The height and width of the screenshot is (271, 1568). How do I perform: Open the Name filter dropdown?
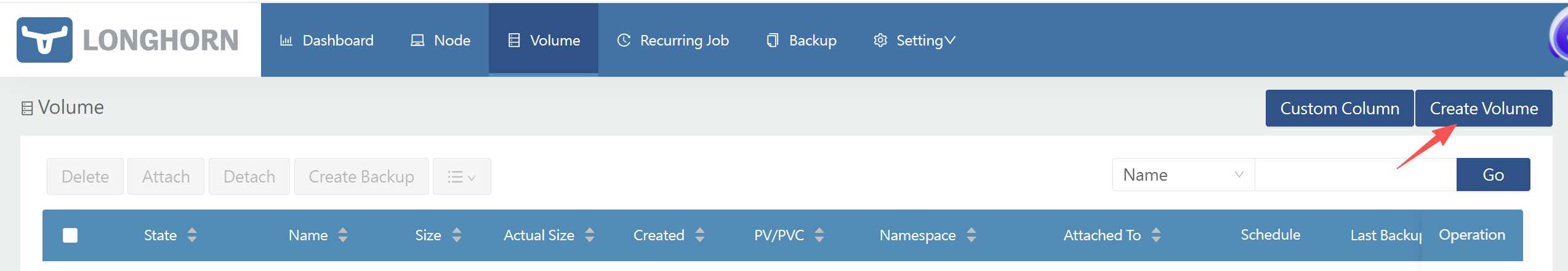[x=1183, y=175]
